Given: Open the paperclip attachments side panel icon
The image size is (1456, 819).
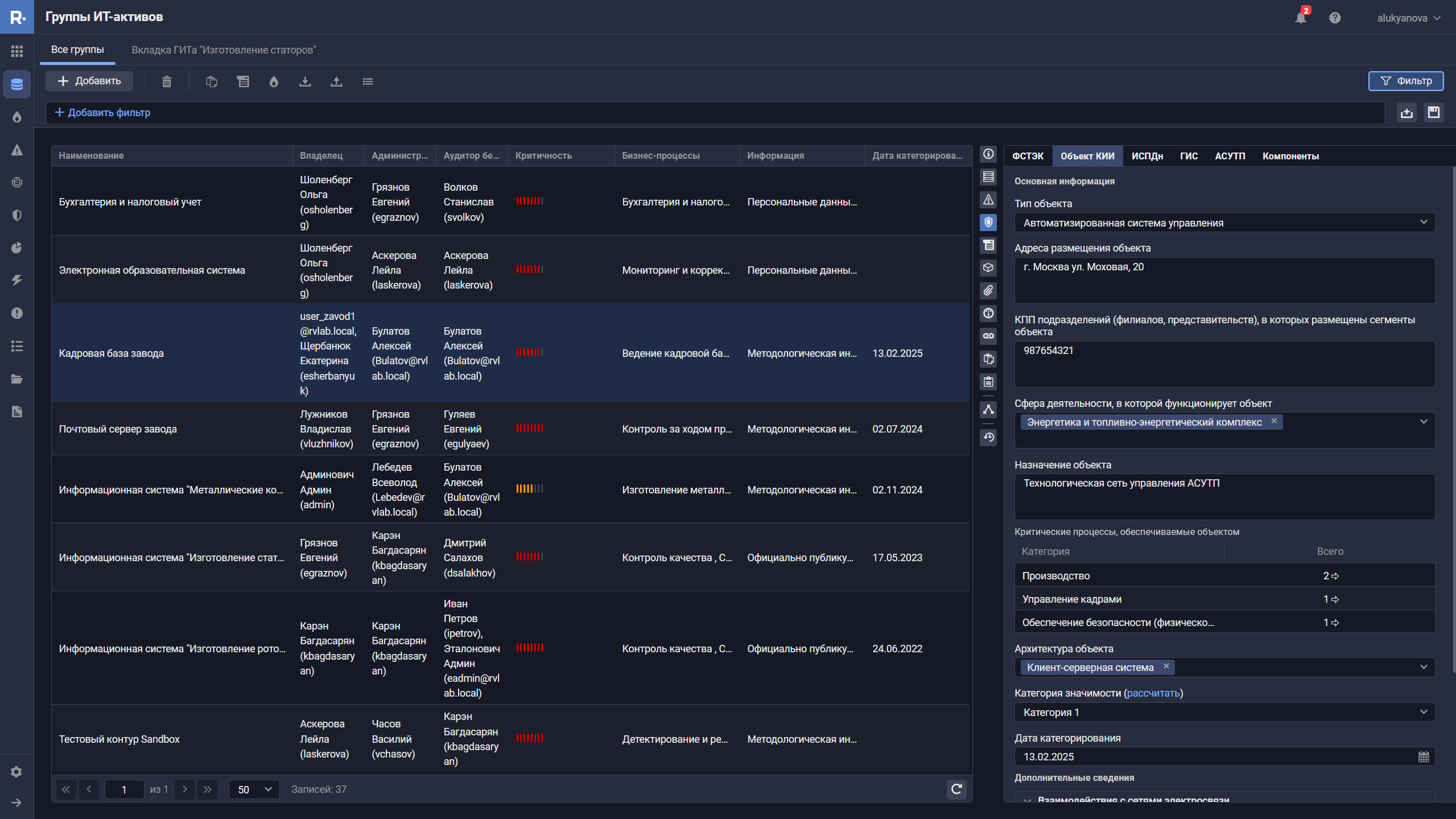Looking at the screenshot, I should point(988,291).
